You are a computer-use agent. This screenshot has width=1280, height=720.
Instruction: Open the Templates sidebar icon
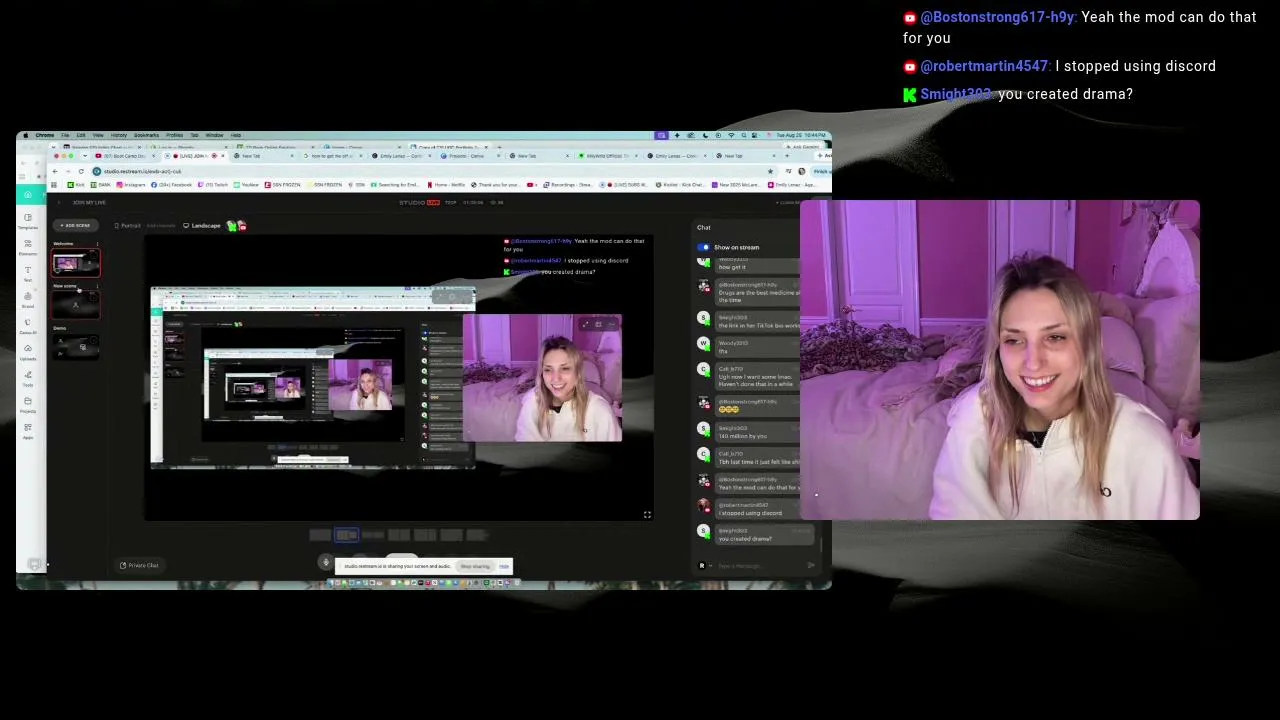28,220
